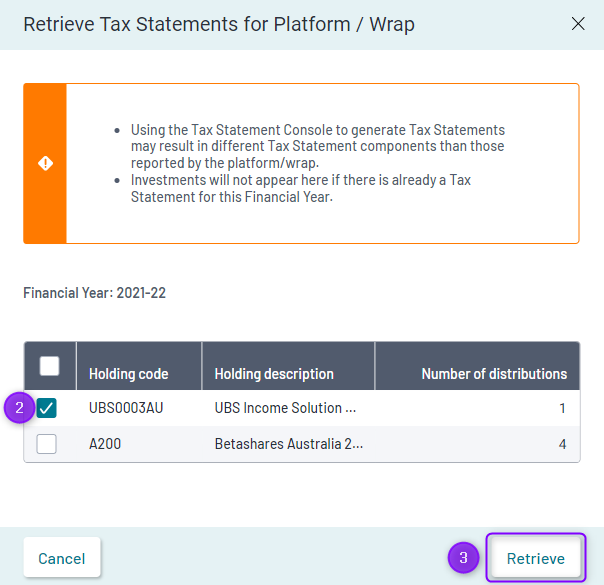Click the purple step 3 badge

(463, 558)
